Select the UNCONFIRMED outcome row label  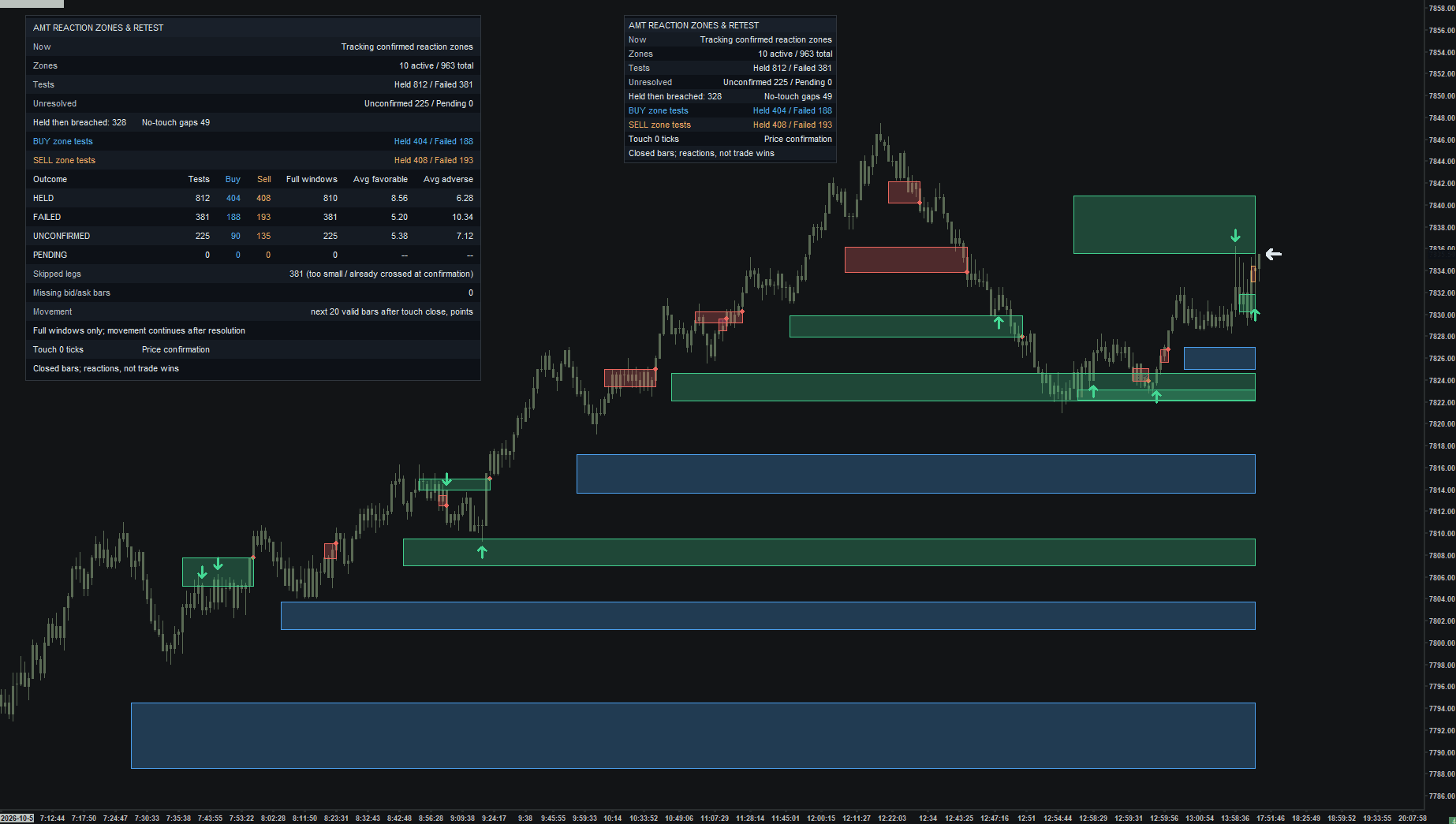tap(62, 236)
